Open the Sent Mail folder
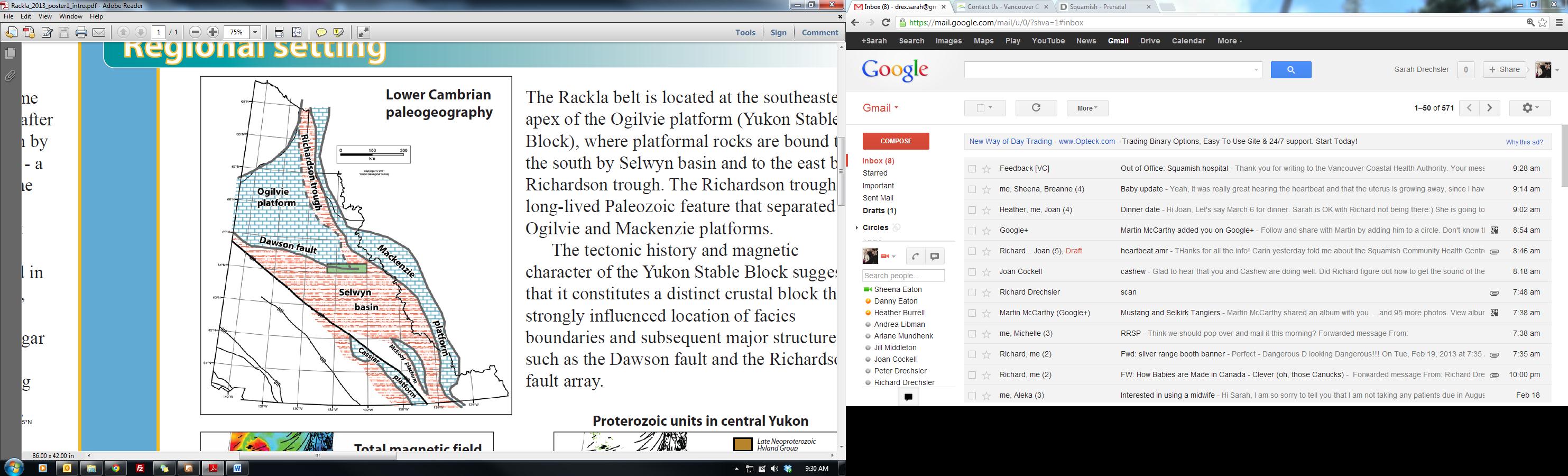The height and width of the screenshot is (476, 1568). click(x=878, y=198)
